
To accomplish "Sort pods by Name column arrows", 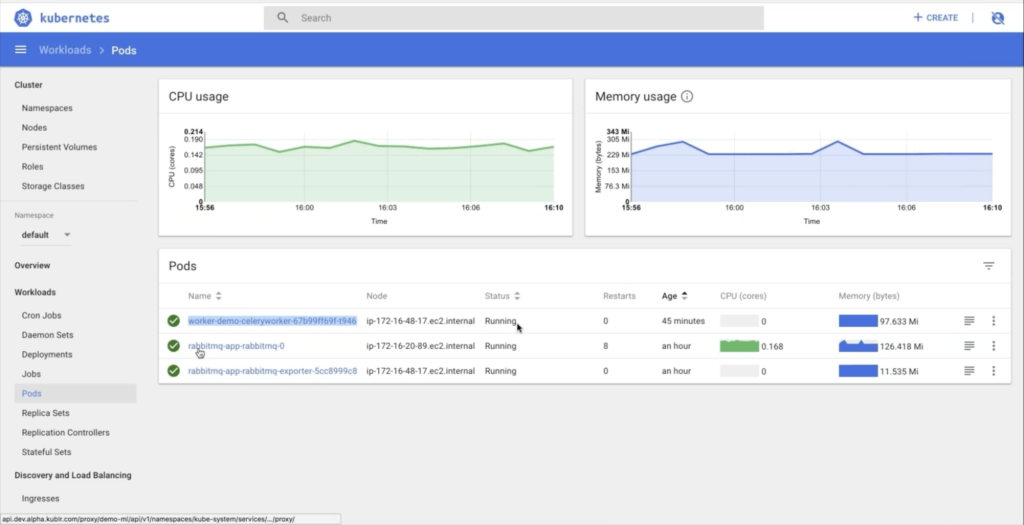I will [219, 296].
